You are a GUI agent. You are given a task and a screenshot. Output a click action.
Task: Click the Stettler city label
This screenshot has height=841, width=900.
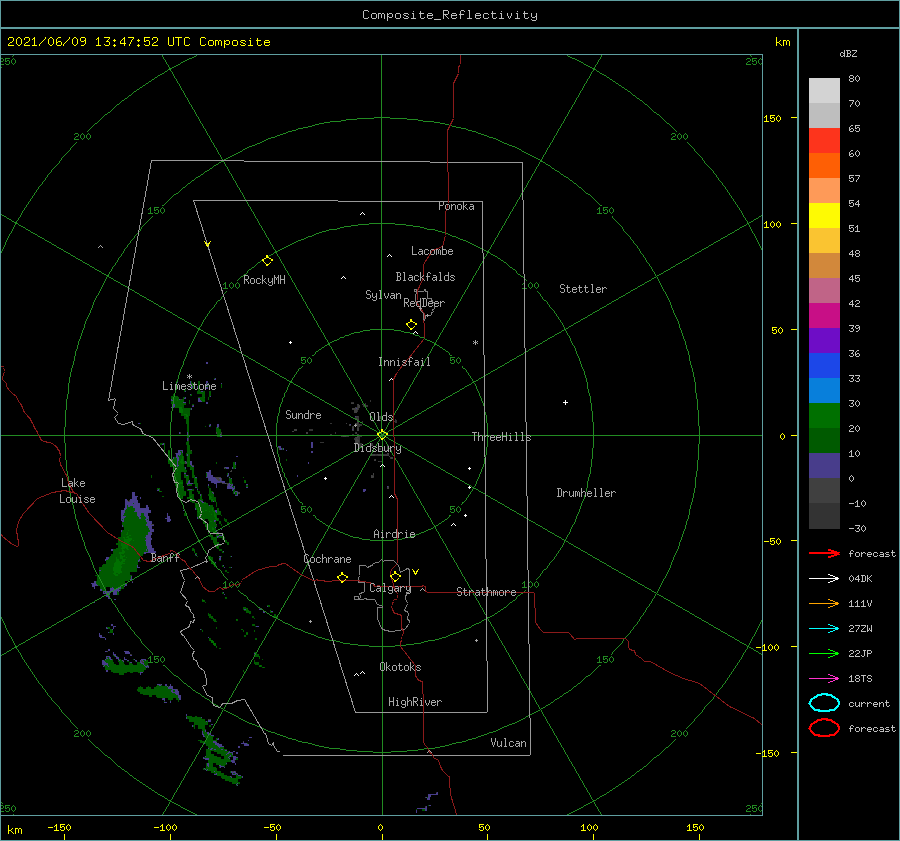coord(583,289)
